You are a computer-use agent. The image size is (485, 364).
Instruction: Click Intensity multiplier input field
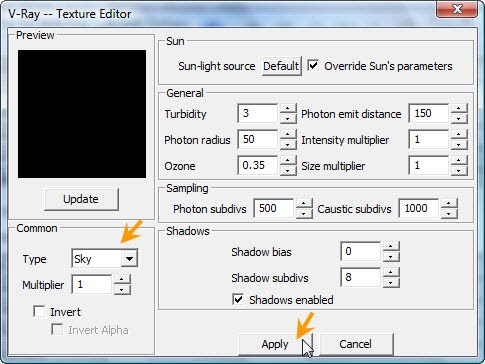pyautogui.click(x=428, y=139)
